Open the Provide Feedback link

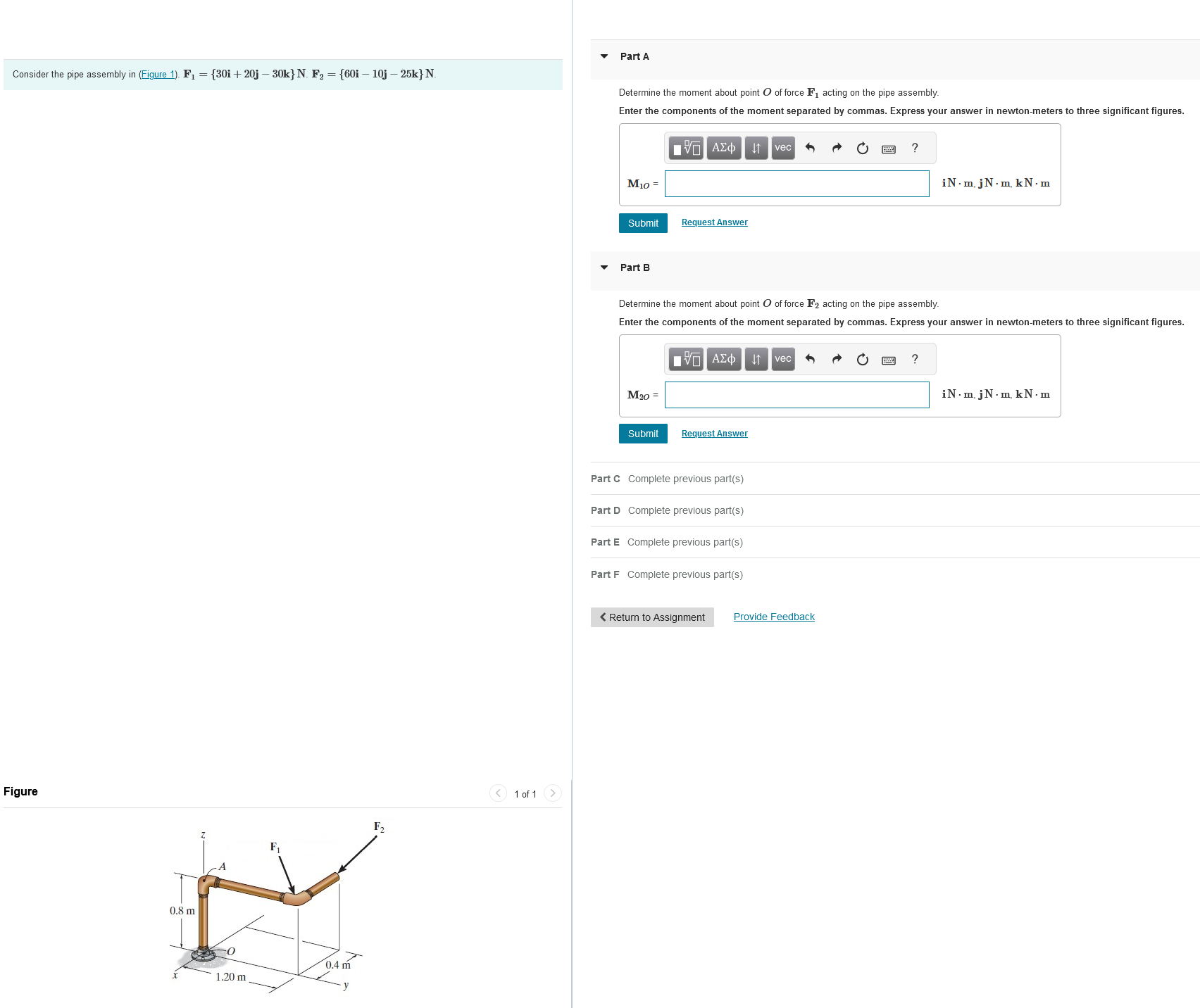click(773, 617)
